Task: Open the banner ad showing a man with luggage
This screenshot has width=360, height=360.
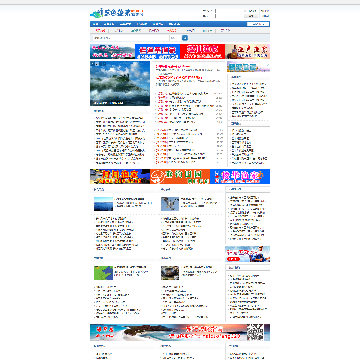Action: [x=247, y=52]
